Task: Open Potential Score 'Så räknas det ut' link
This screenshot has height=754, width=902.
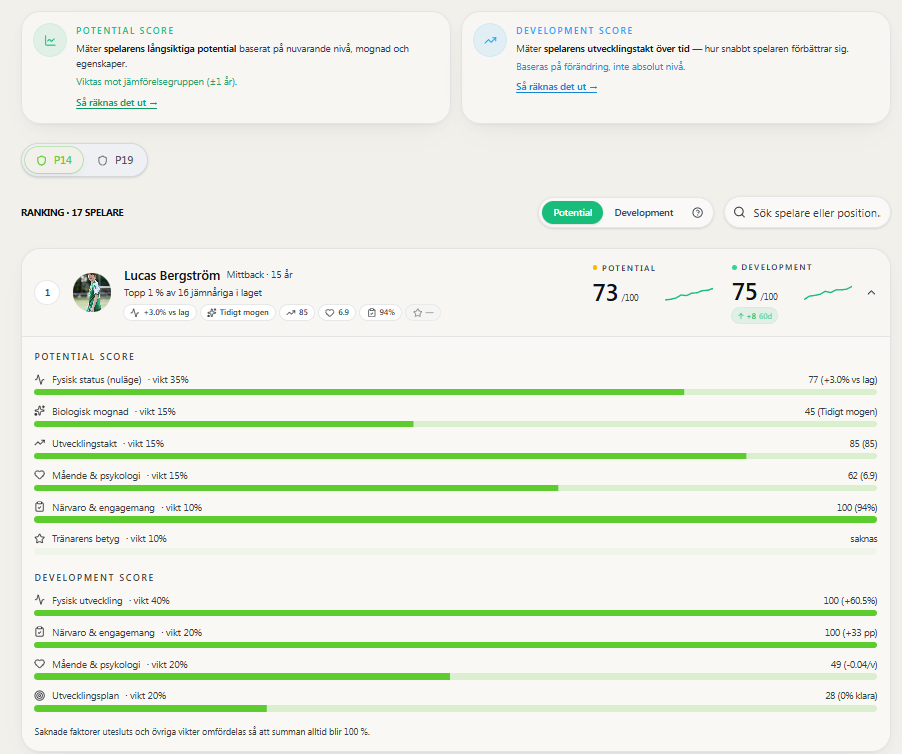Action: [x=116, y=103]
